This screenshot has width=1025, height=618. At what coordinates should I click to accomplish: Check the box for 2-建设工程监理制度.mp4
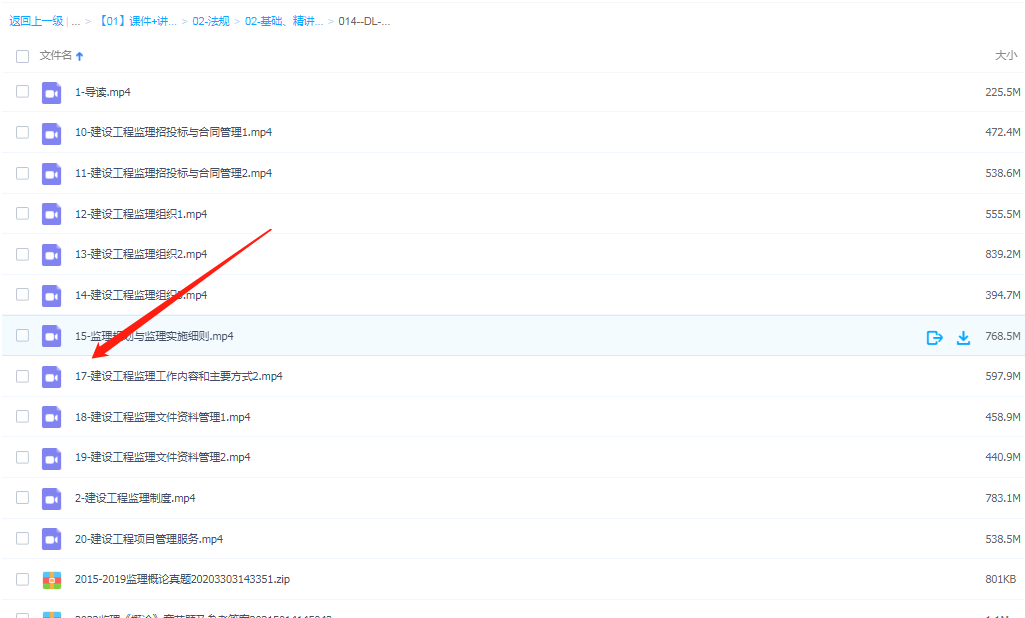pos(22,498)
